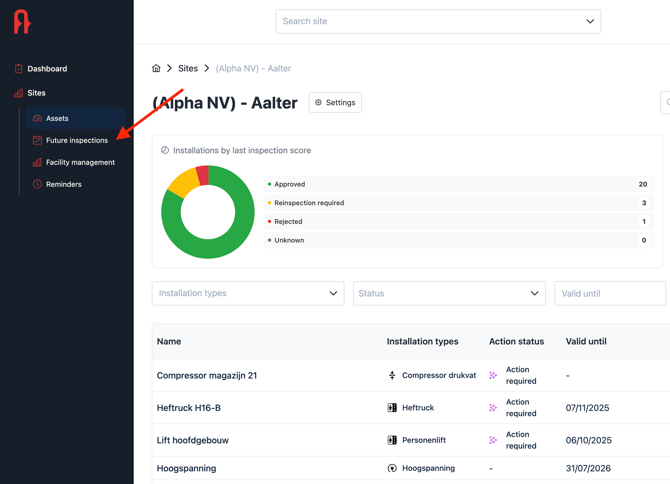Click the Valid until filter field
The image size is (670, 484).
[609, 293]
